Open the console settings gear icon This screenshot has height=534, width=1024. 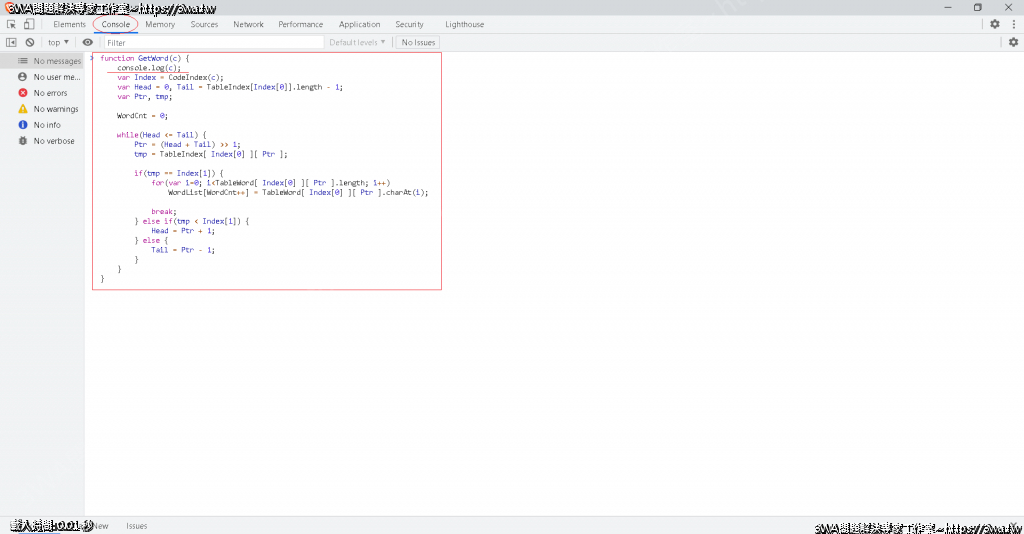click(x=1013, y=42)
